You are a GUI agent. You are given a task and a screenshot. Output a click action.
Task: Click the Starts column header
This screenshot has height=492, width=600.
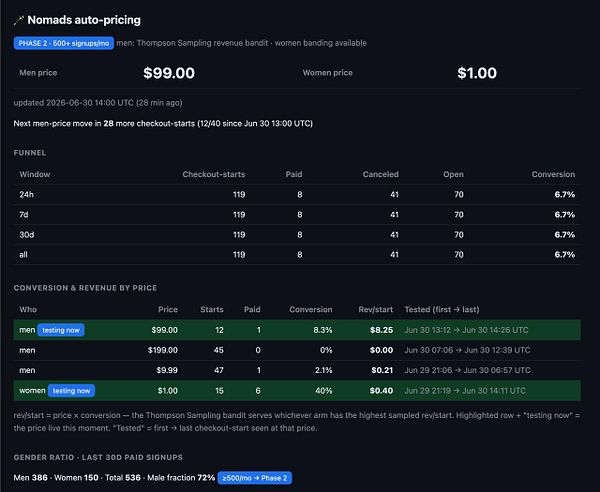coord(212,309)
